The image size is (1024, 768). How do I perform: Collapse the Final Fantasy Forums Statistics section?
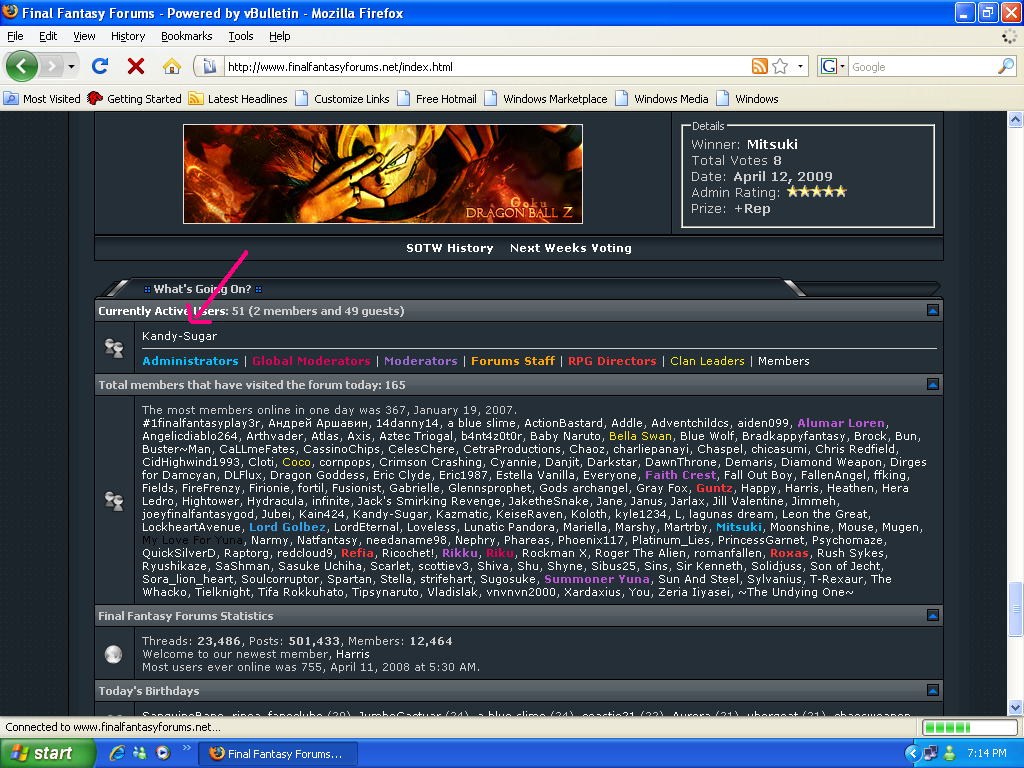click(932, 616)
